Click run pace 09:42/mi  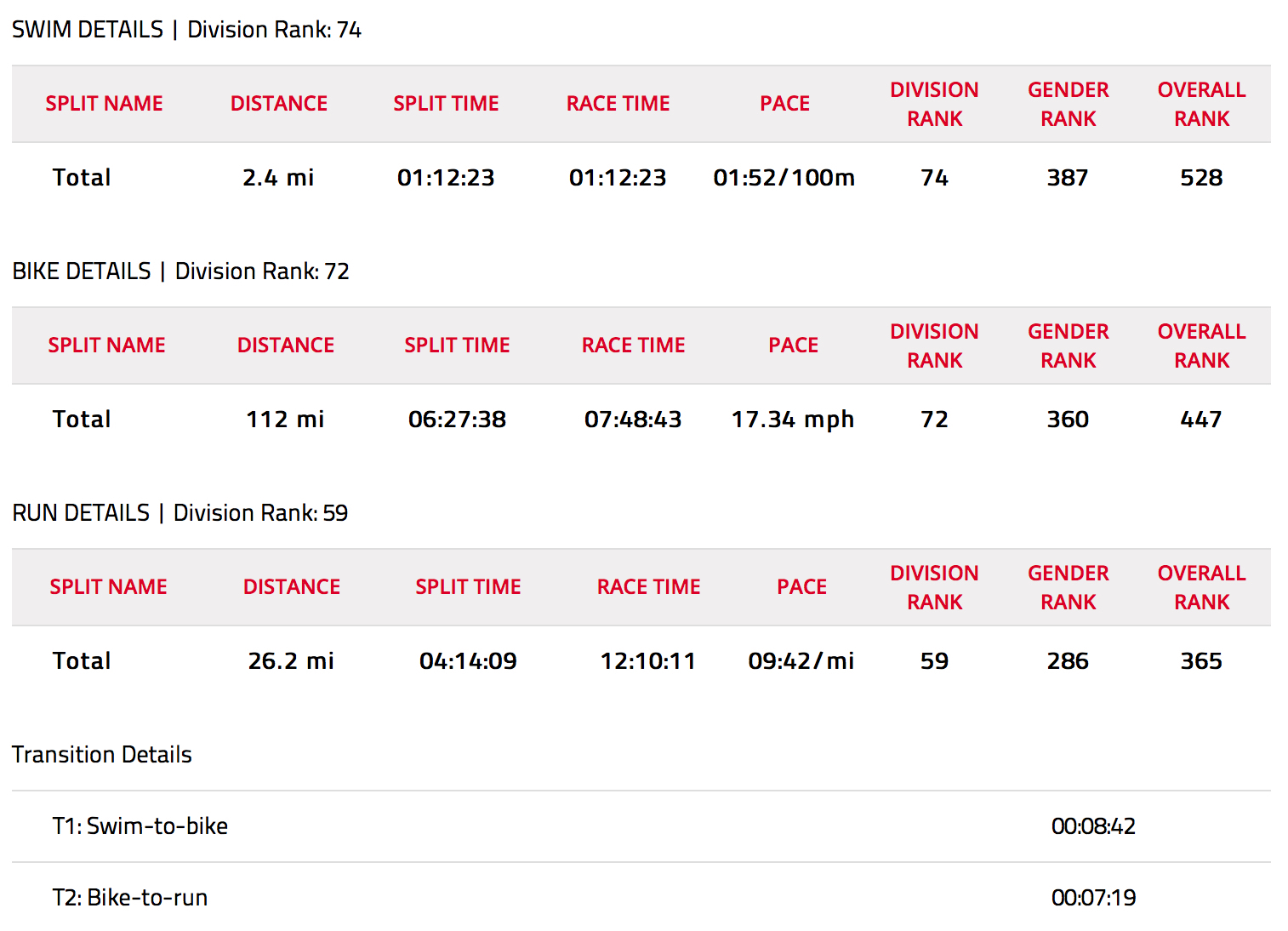801,660
